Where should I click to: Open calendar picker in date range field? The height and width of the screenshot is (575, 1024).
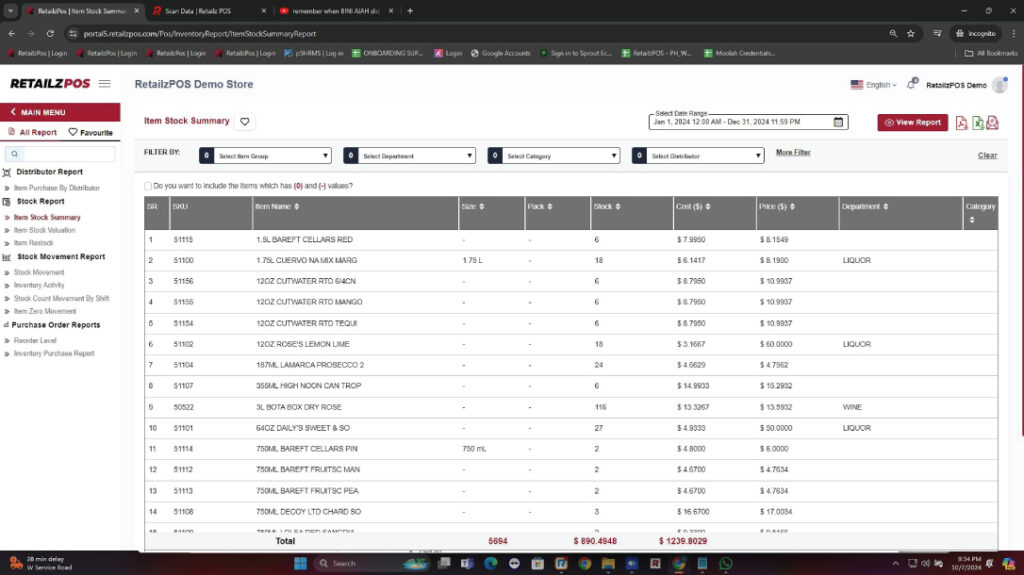839,122
